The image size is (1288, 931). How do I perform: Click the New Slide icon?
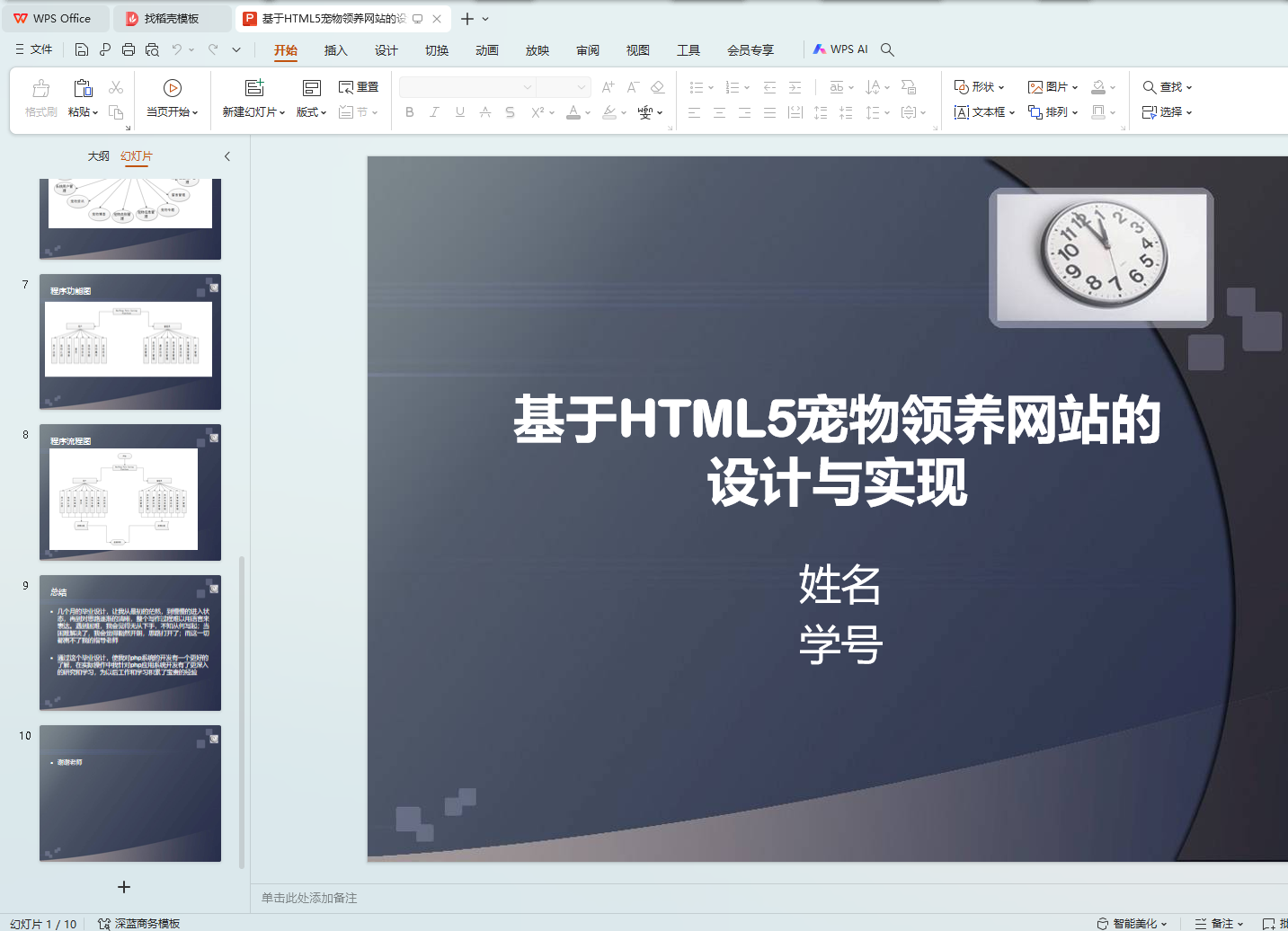coord(254,88)
